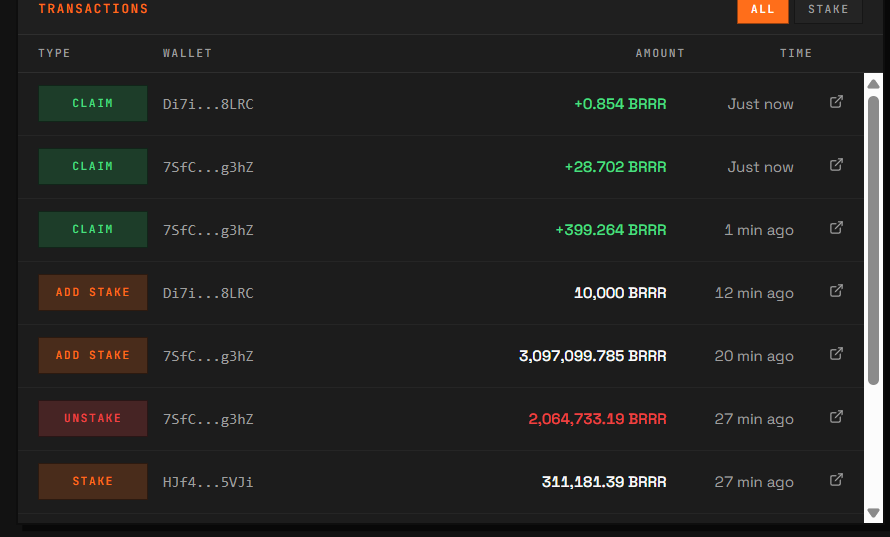
Task: Open external link for 10,000 BRRR stake
Action: coord(836,291)
